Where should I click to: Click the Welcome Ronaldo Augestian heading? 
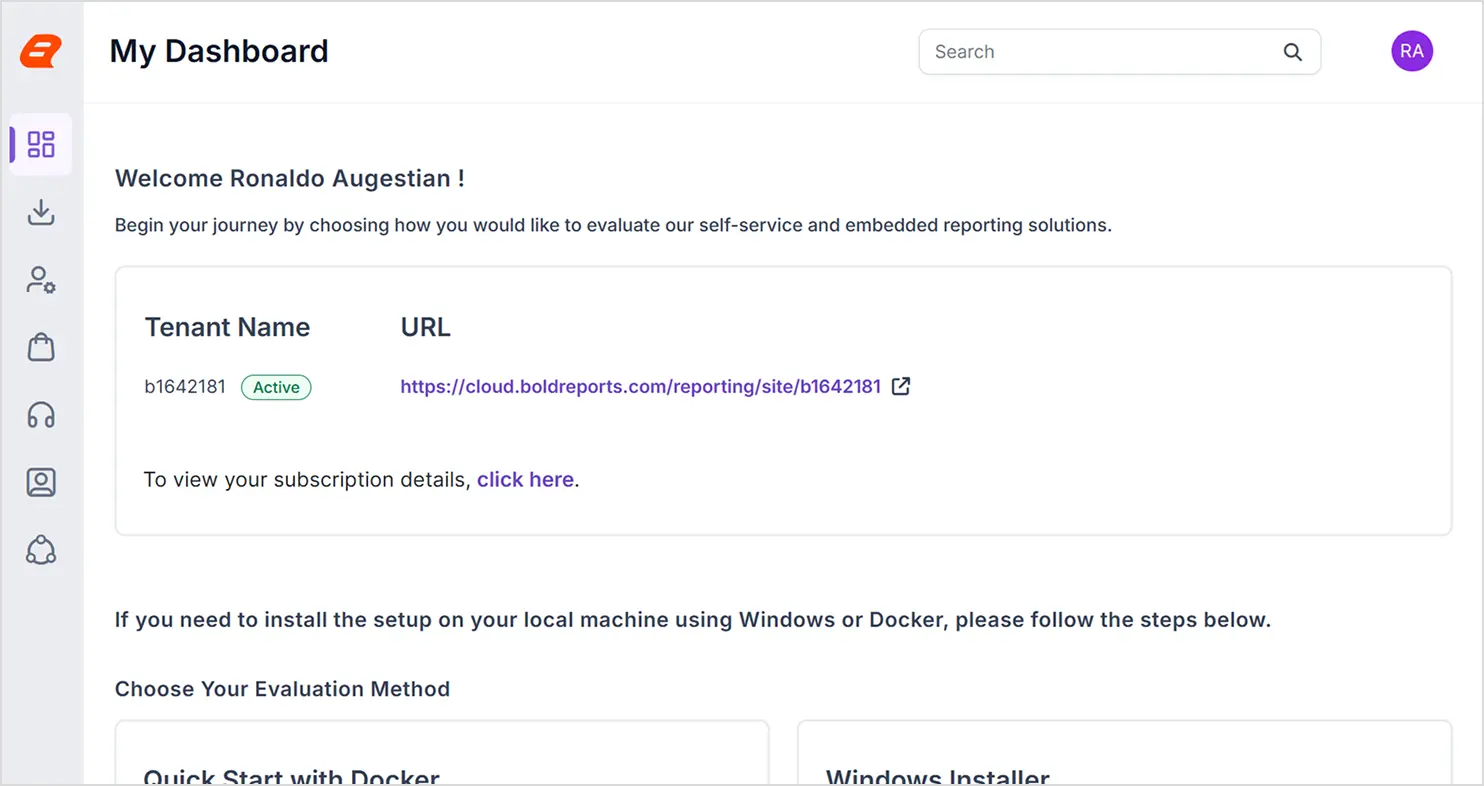290,179
